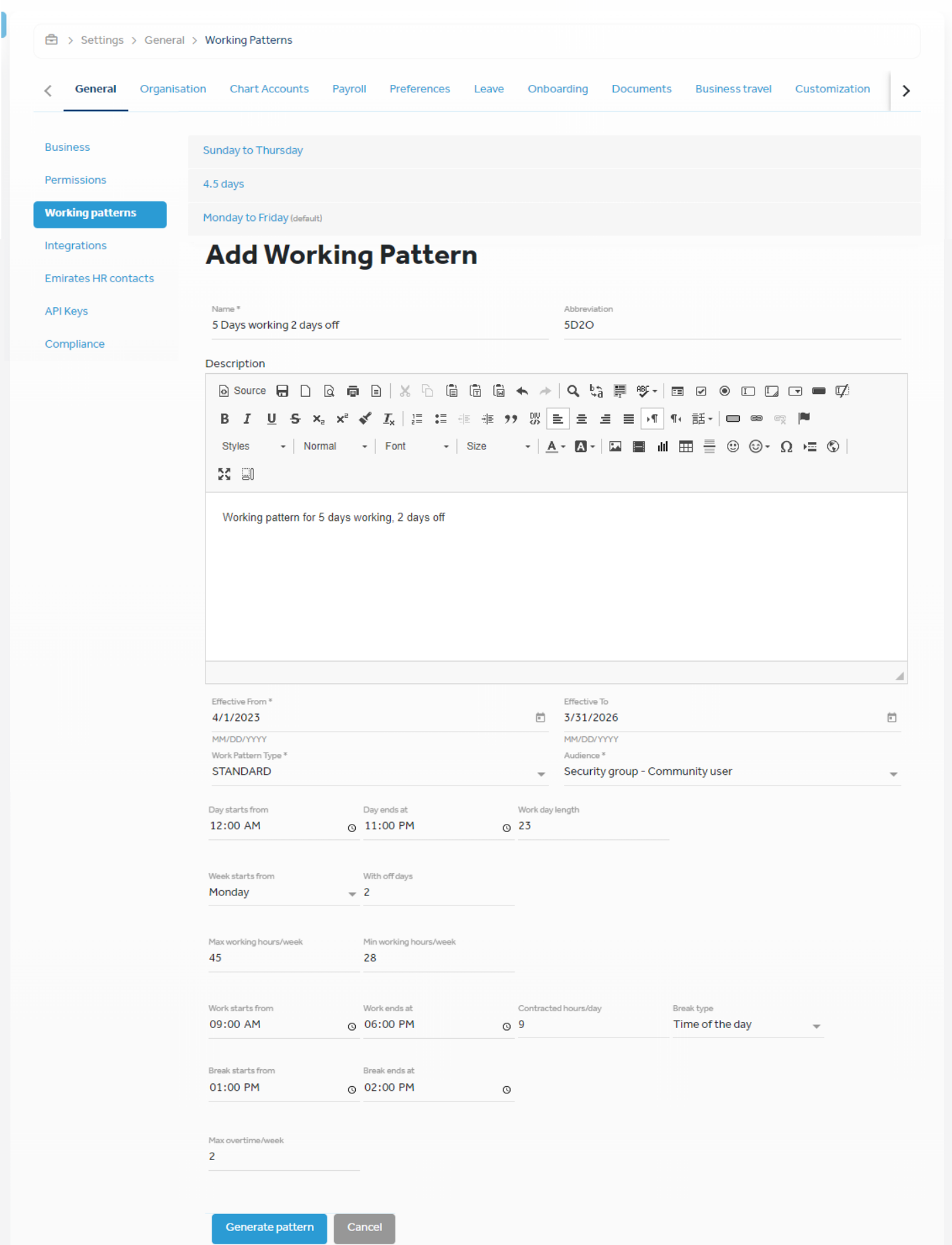Click the Insert Image icon
This screenshot has width=952, height=1245.
(x=615, y=447)
